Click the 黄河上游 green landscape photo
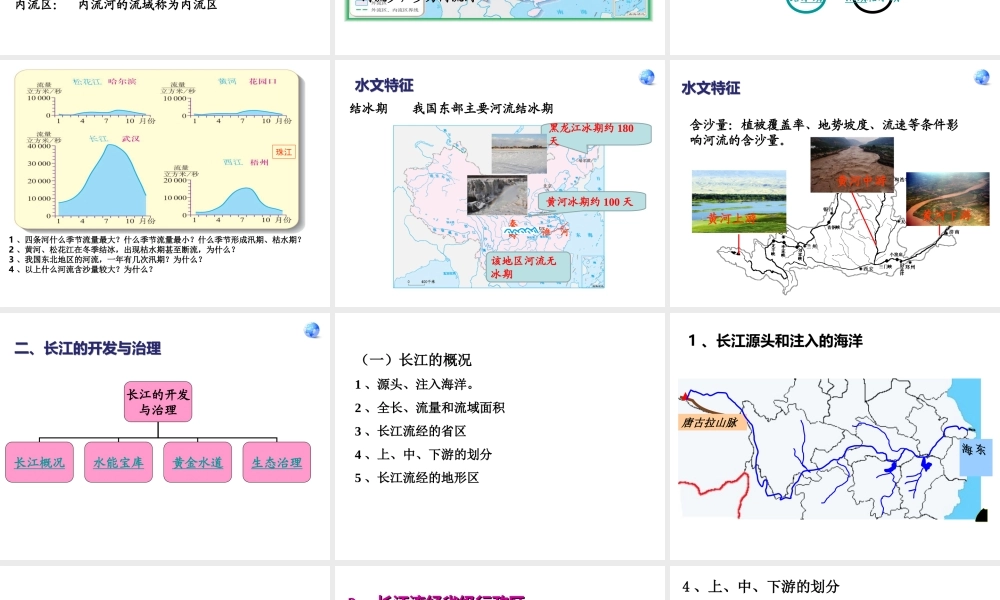This screenshot has width=1000, height=600. pyautogui.click(x=739, y=201)
